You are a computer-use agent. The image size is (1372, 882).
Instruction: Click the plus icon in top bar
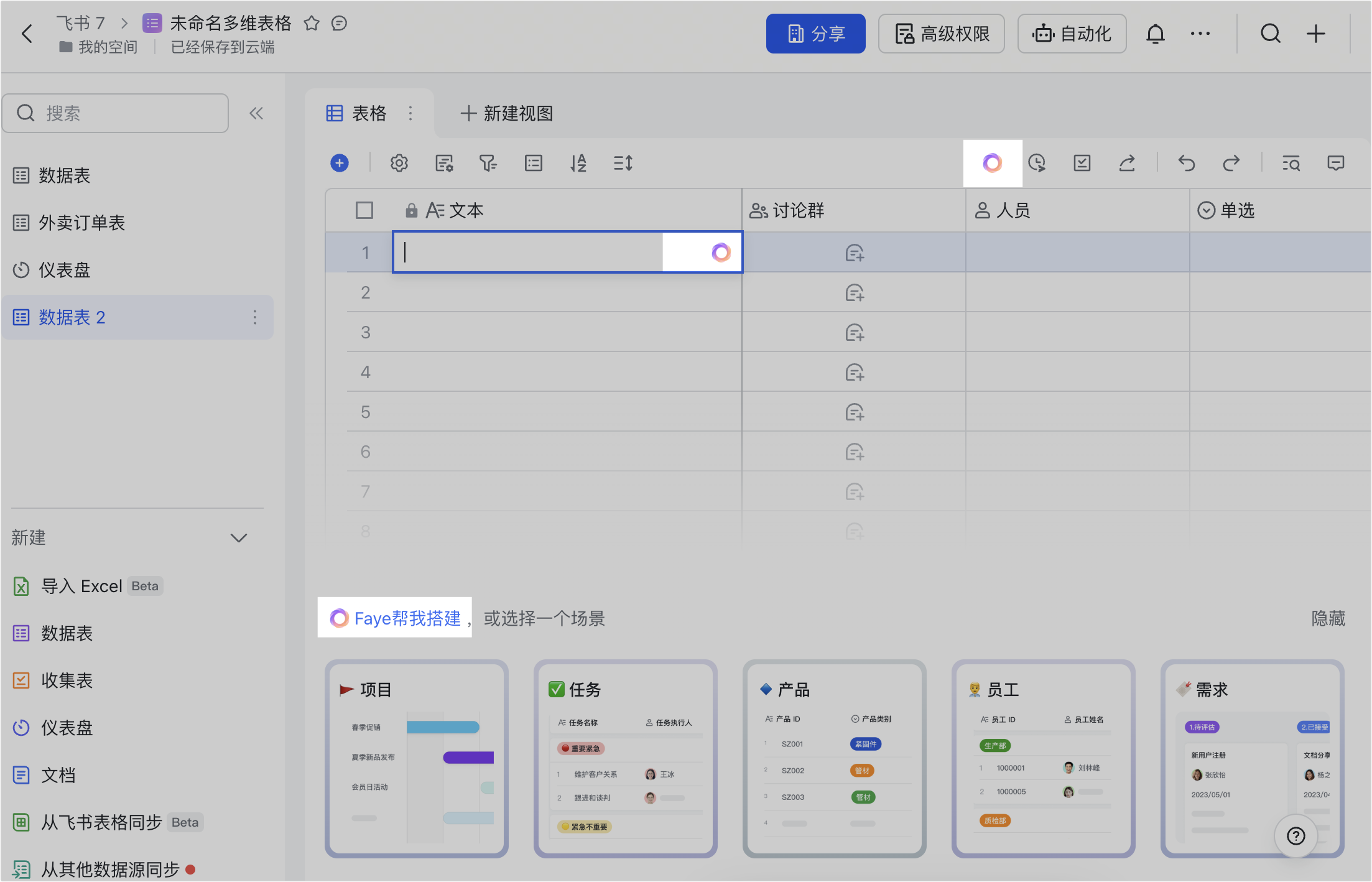pos(1315,34)
